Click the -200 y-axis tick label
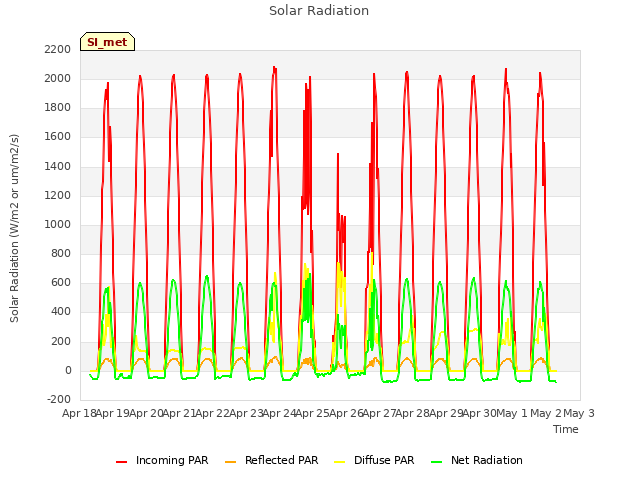Image resolution: width=640 pixels, height=480 pixels. coord(59,399)
